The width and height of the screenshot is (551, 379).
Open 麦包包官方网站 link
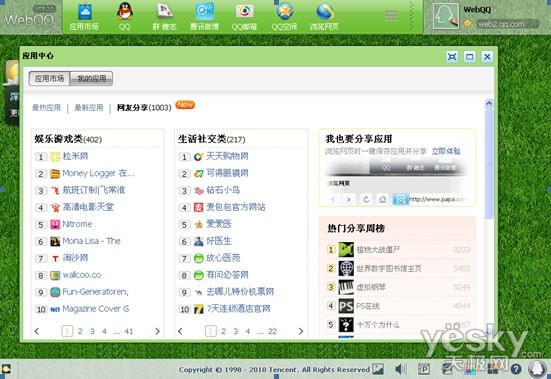tap(236, 207)
